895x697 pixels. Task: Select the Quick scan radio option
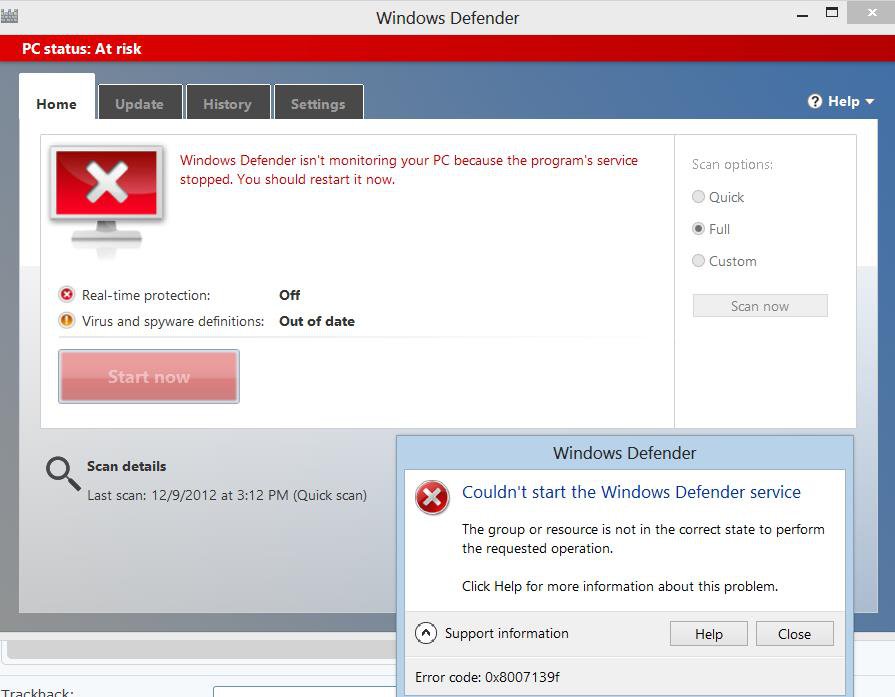click(699, 197)
